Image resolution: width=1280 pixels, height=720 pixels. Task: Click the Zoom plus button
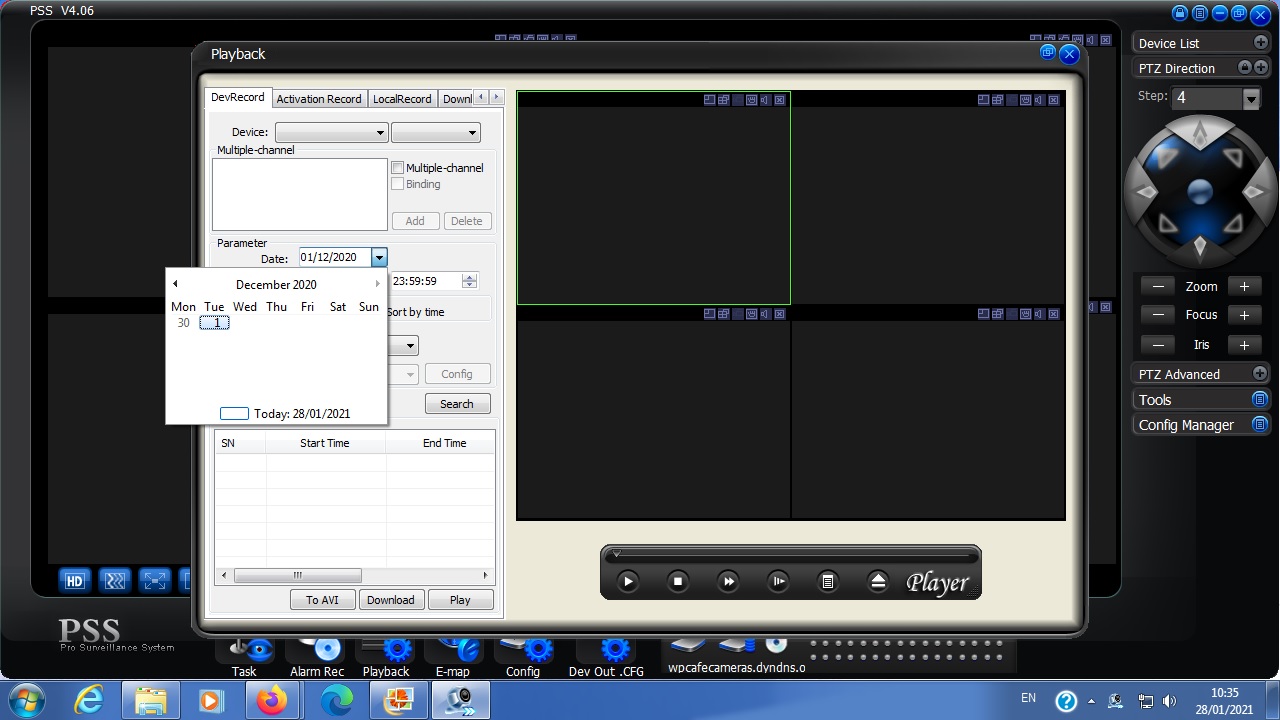[1244, 286]
